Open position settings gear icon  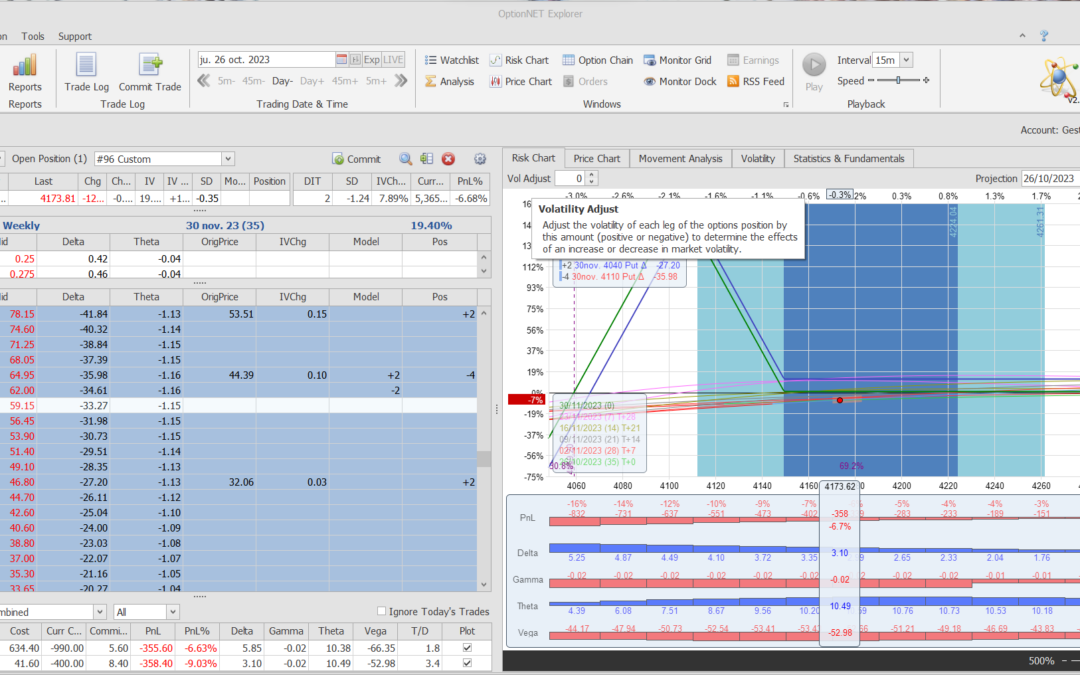point(480,159)
